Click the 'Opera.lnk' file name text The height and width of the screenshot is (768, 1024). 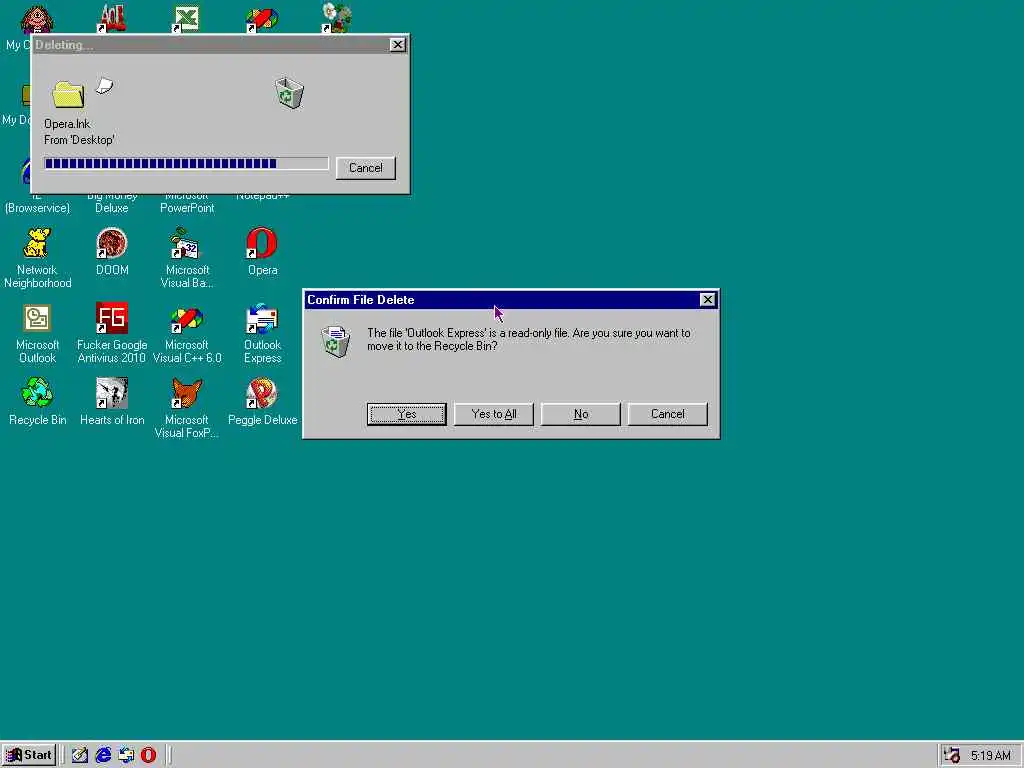(x=67, y=124)
